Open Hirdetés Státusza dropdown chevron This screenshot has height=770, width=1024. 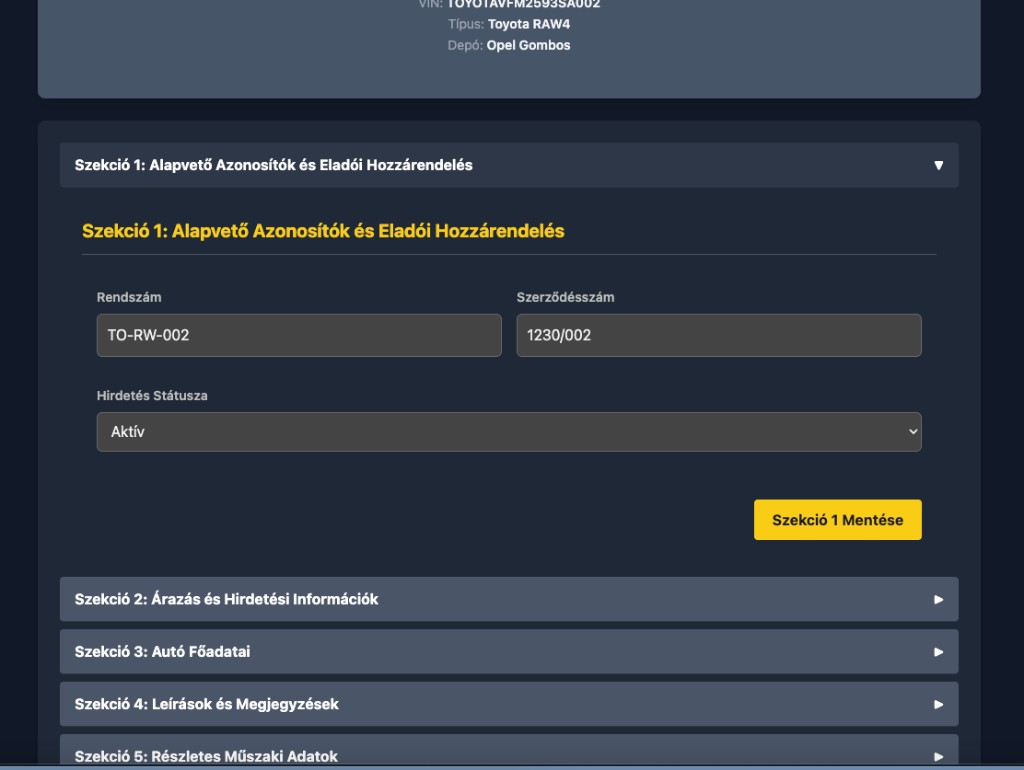coord(913,432)
